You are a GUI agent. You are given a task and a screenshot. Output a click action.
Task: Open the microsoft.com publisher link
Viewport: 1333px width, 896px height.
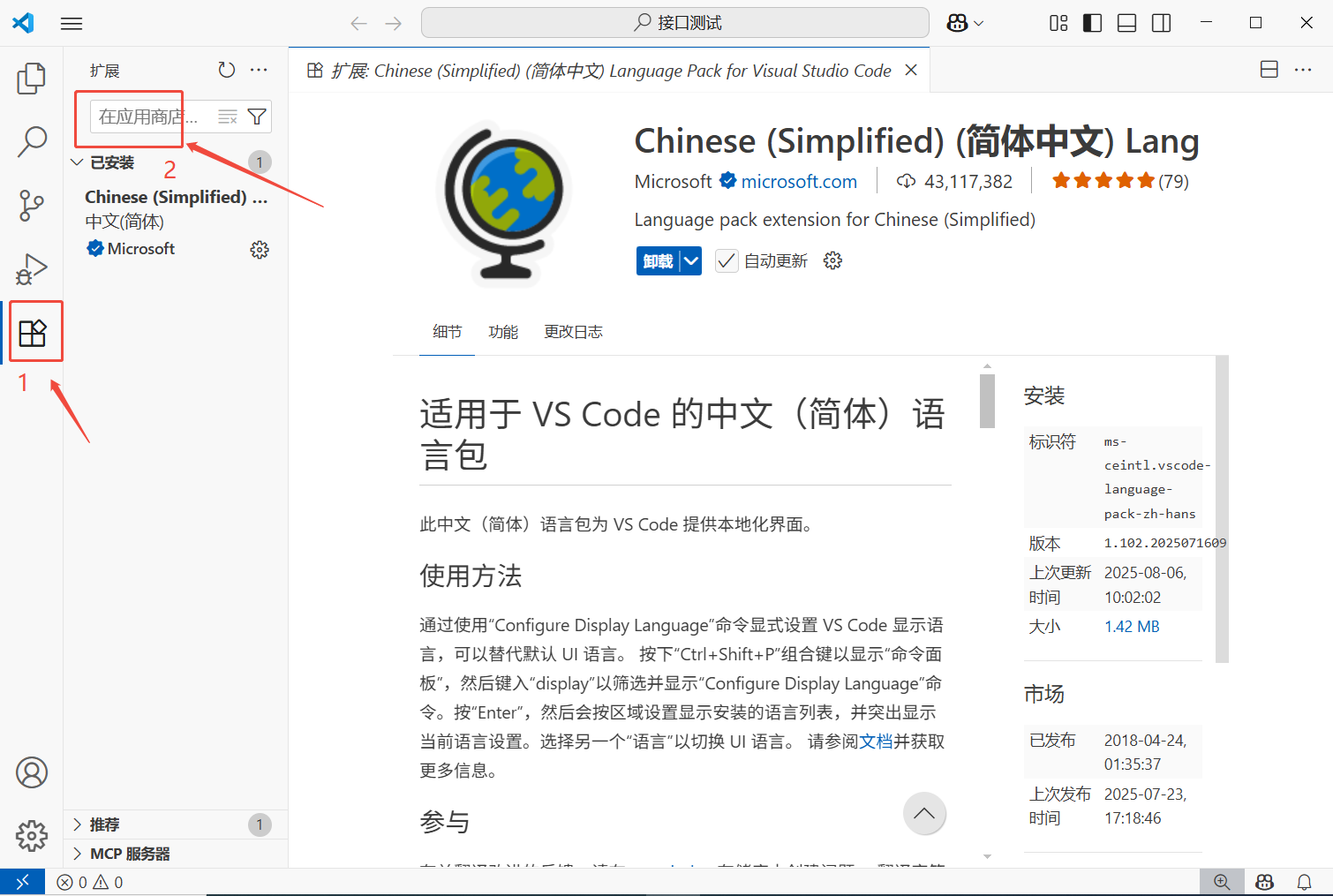(x=799, y=182)
